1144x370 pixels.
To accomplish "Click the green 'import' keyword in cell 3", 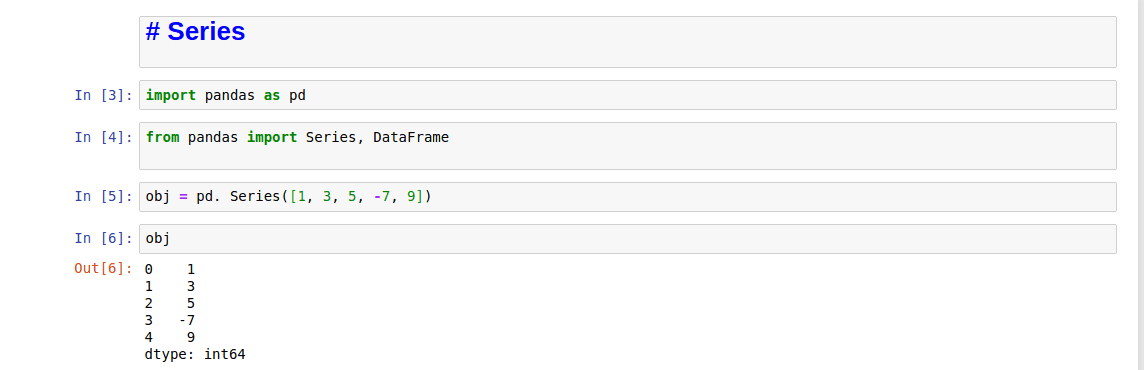I will (171, 96).
